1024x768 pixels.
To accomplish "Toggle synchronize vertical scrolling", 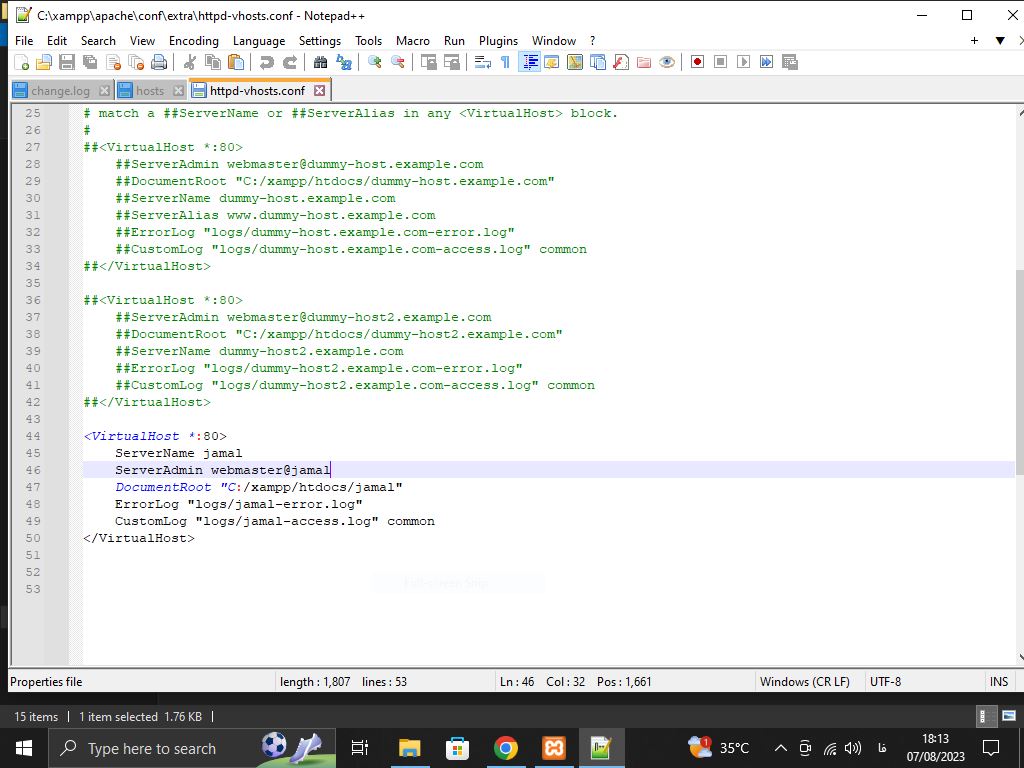I will click(x=428, y=62).
